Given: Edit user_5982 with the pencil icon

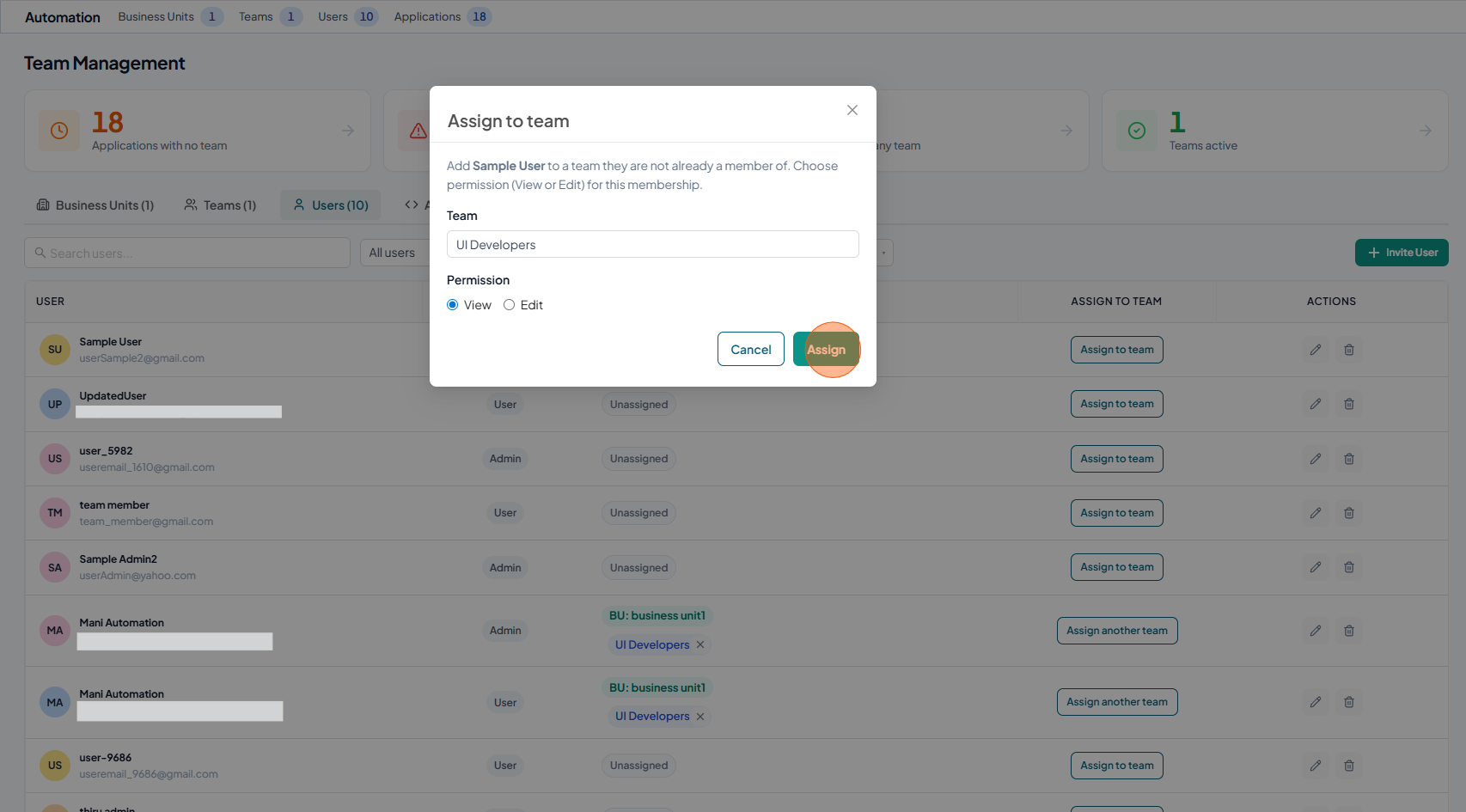Looking at the screenshot, I should point(1316,459).
